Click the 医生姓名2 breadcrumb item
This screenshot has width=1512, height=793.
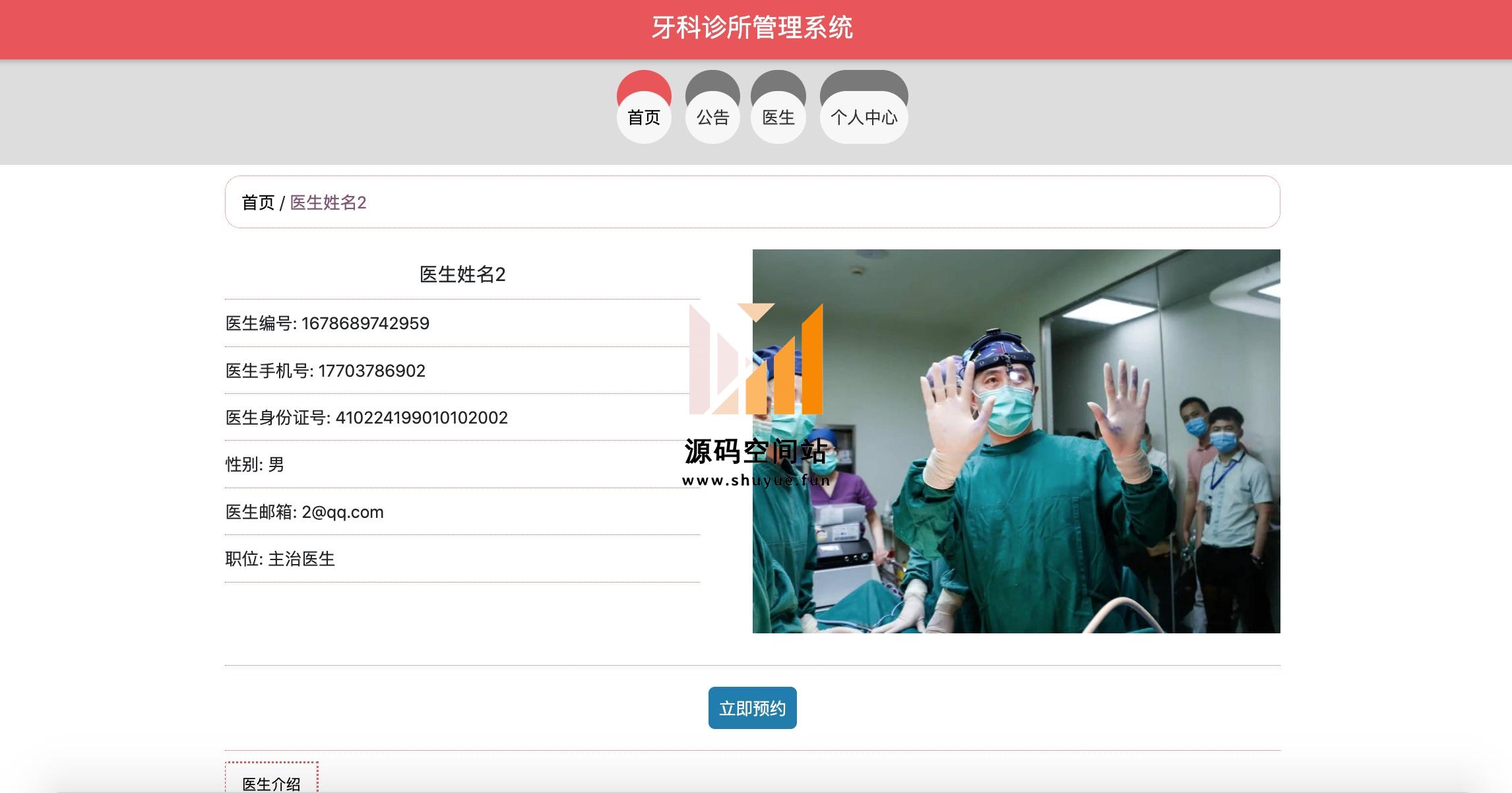[328, 203]
